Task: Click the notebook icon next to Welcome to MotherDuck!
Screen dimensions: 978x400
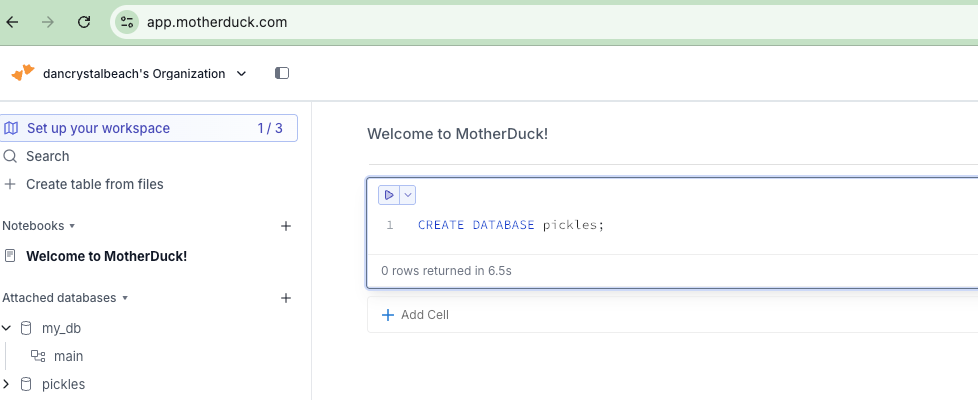Action: [x=10, y=256]
